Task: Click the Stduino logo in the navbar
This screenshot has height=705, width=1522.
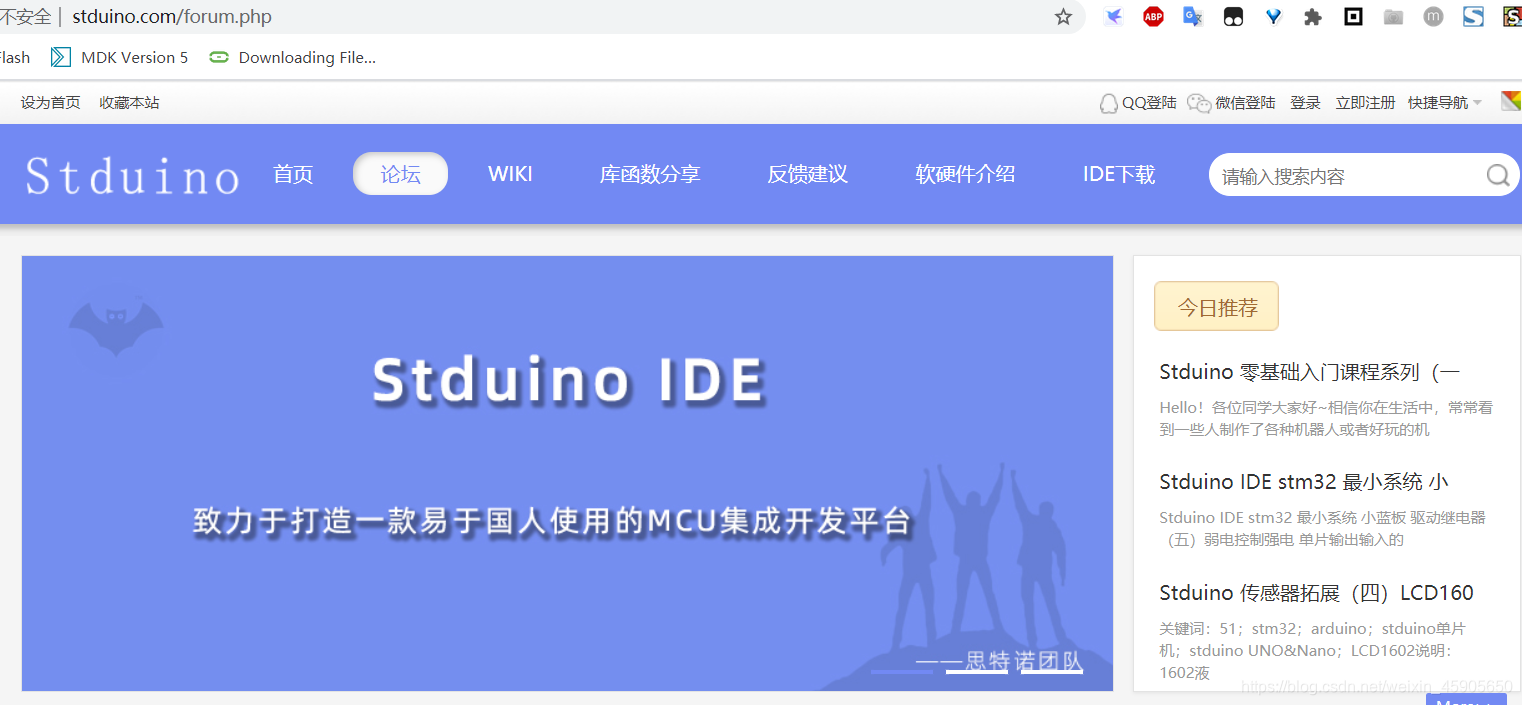Action: pos(131,175)
